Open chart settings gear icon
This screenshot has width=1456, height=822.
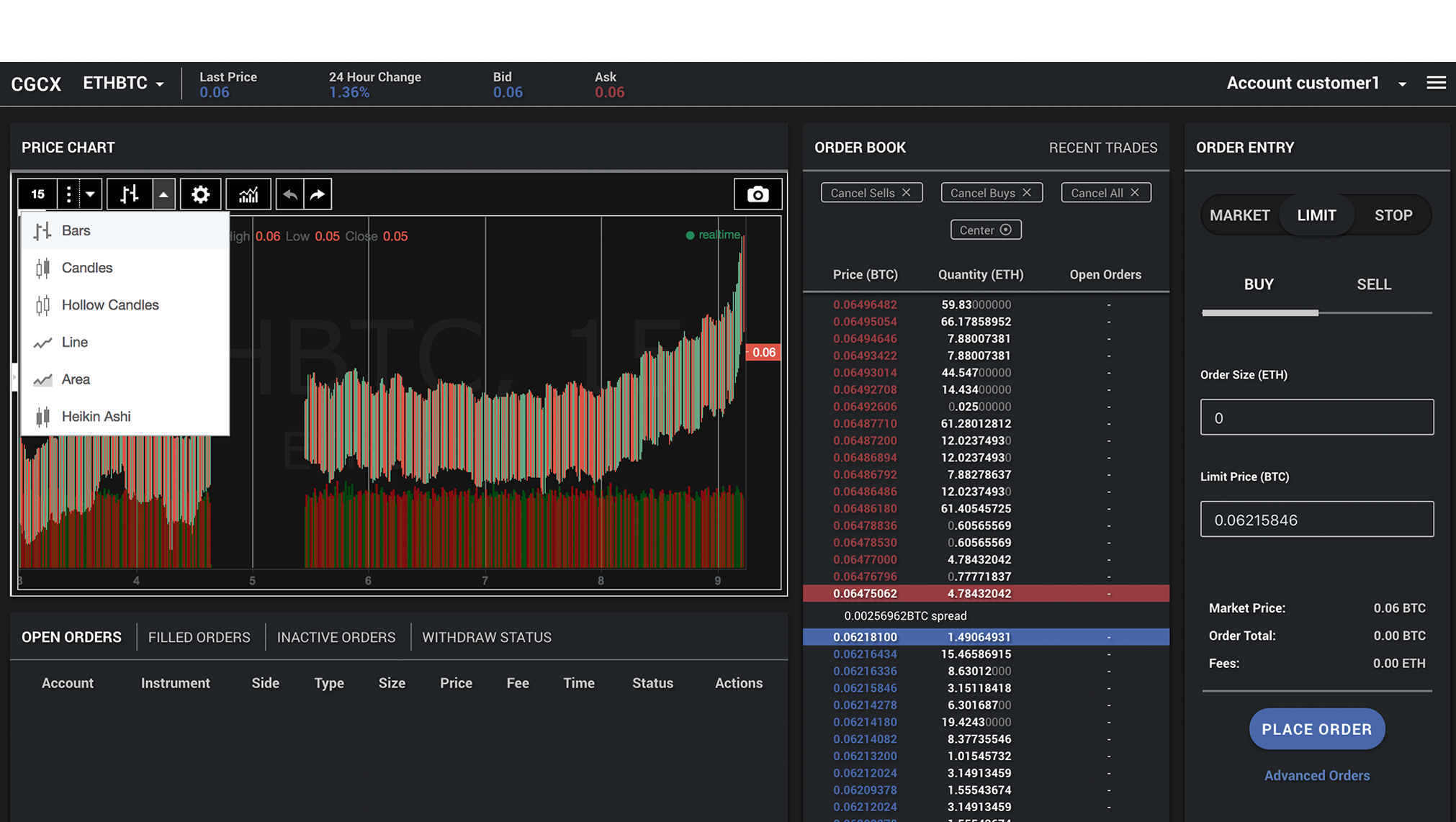(x=200, y=194)
